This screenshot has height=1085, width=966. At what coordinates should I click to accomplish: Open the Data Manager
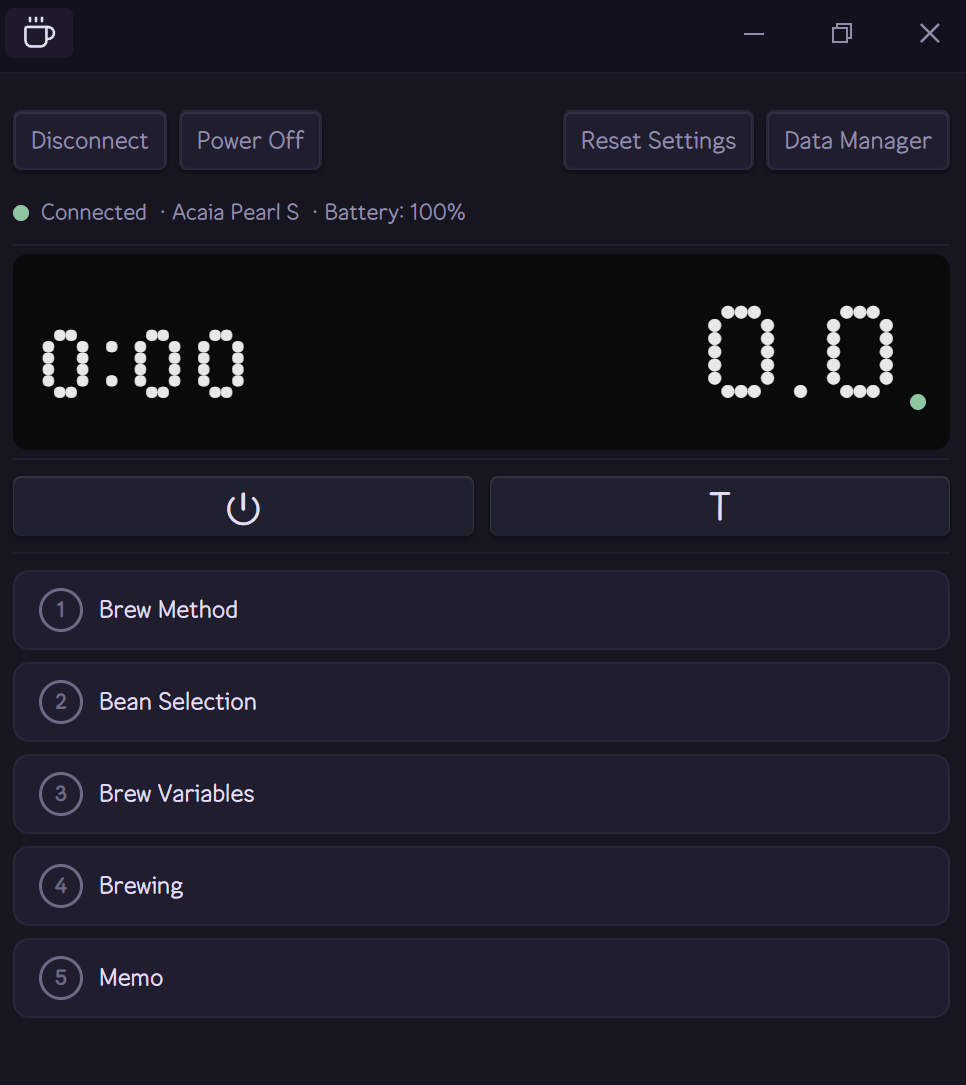(x=857, y=140)
